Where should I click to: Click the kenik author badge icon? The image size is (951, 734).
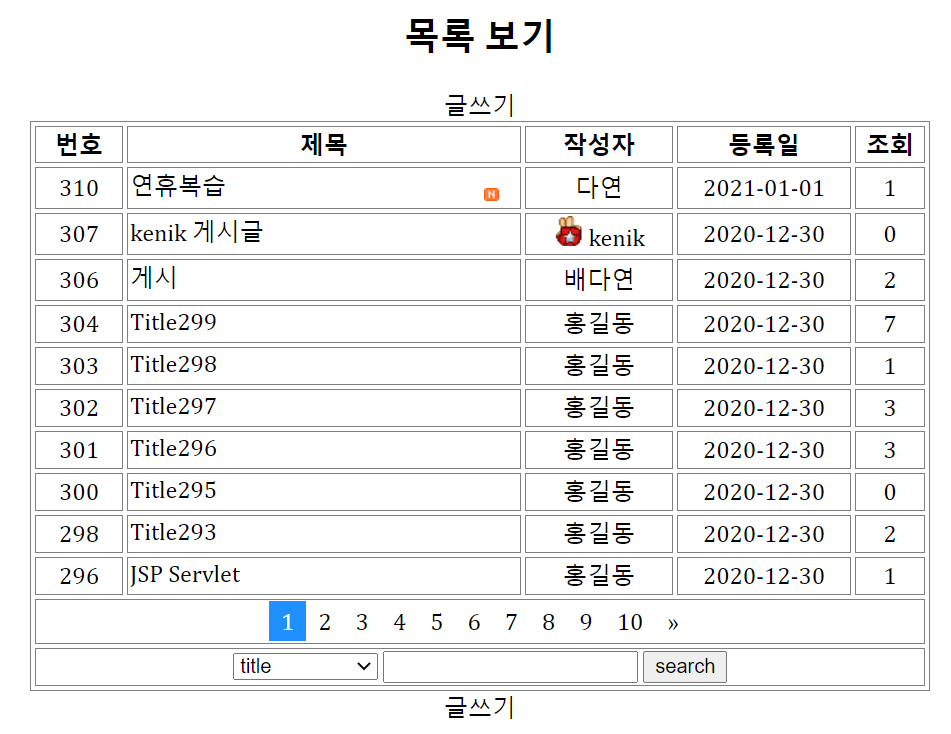(568, 231)
